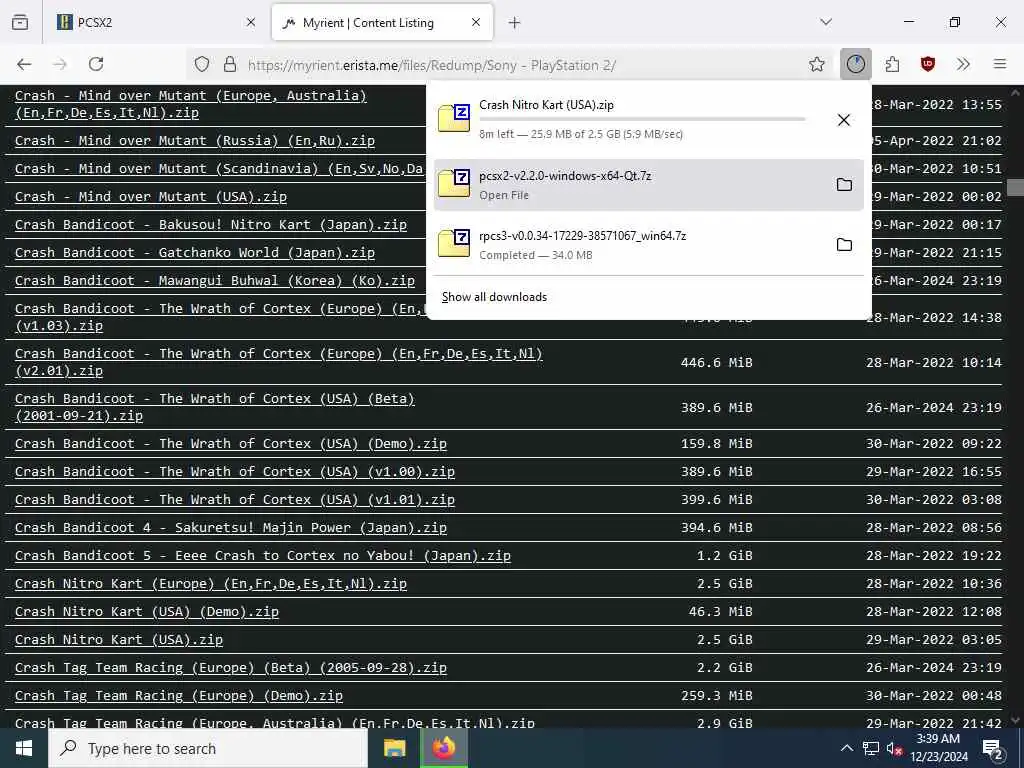Download Crash Nitro Kart (Europe) zip
The width and height of the screenshot is (1024, 768).
(x=210, y=584)
